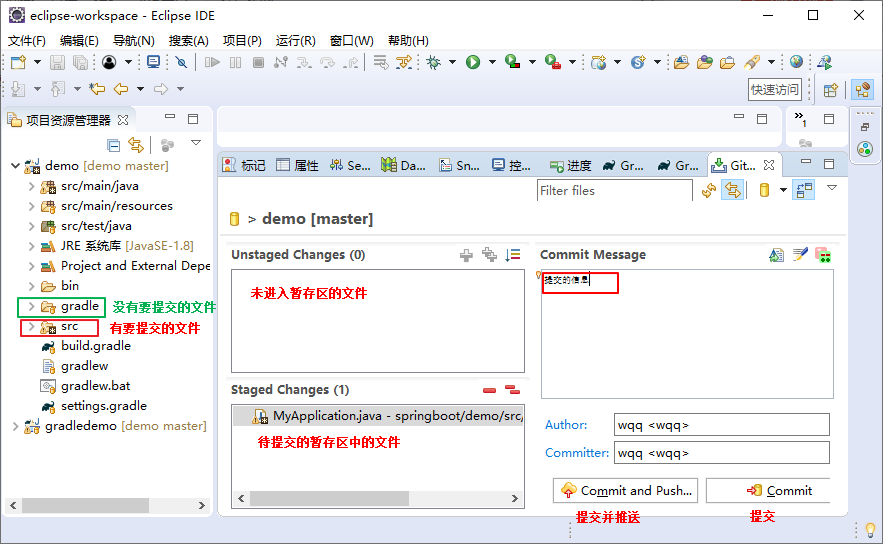Toggle Link with Editor in project explorer

[136, 145]
